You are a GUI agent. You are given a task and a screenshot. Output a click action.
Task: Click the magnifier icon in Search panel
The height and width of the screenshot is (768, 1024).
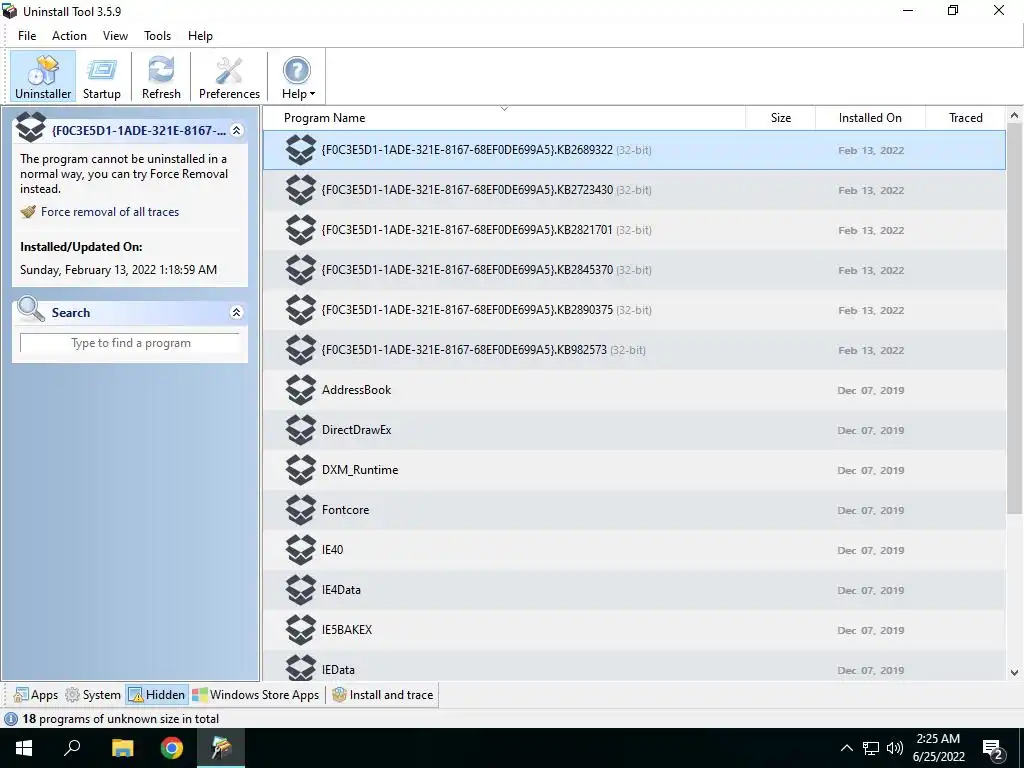pyautogui.click(x=31, y=310)
